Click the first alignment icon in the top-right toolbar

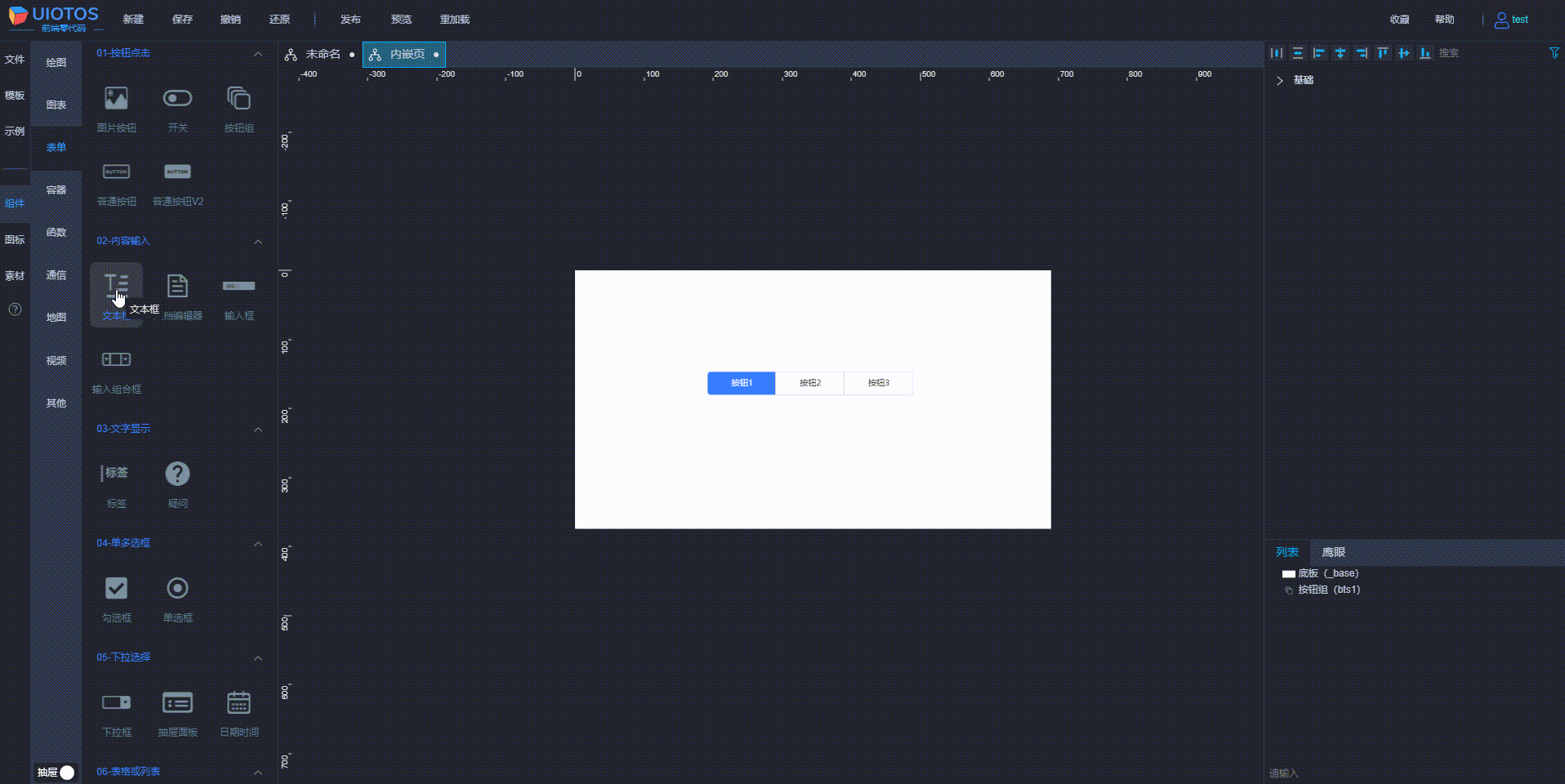point(1277,52)
